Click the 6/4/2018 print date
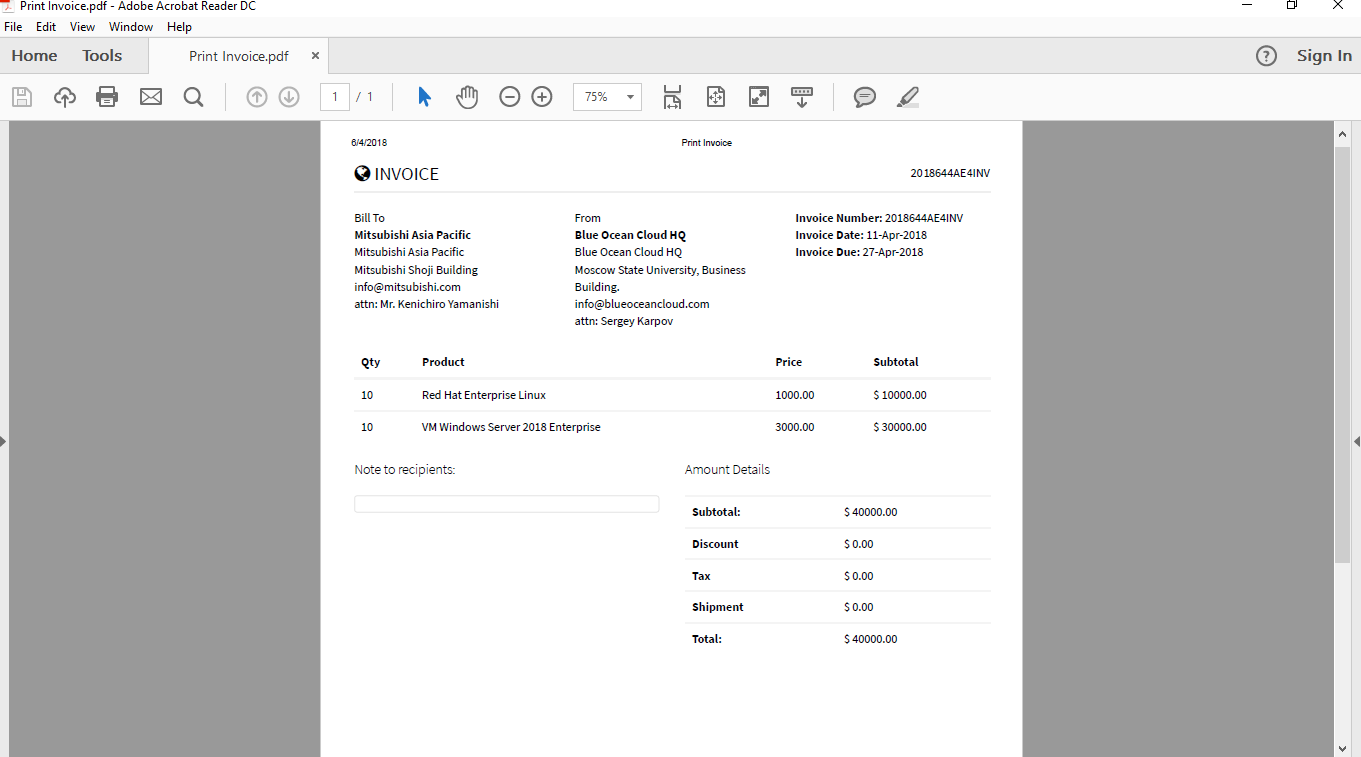1361x757 pixels. click(369, 143)
